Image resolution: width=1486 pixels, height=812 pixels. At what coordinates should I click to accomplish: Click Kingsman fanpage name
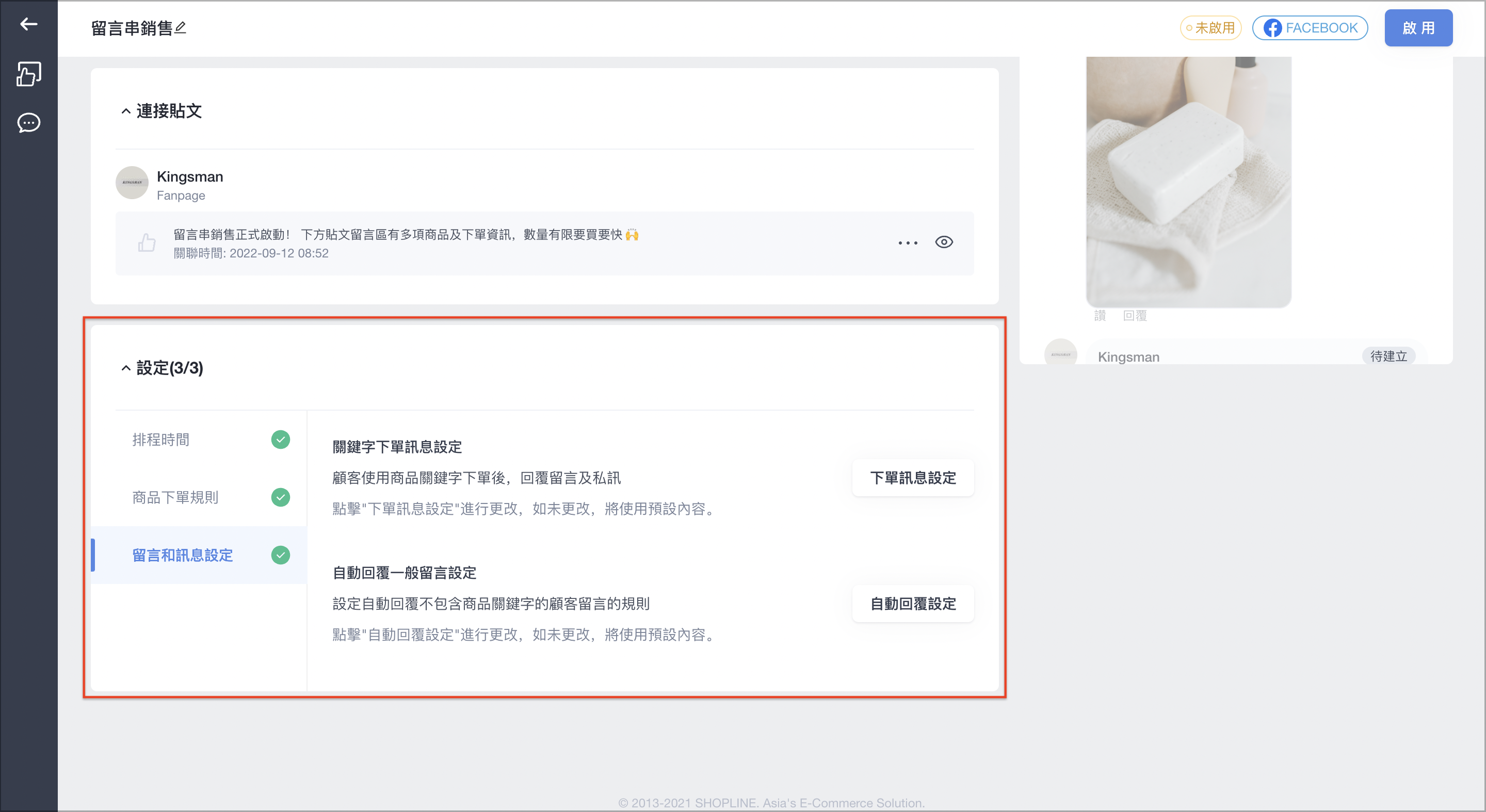[190, 176]
